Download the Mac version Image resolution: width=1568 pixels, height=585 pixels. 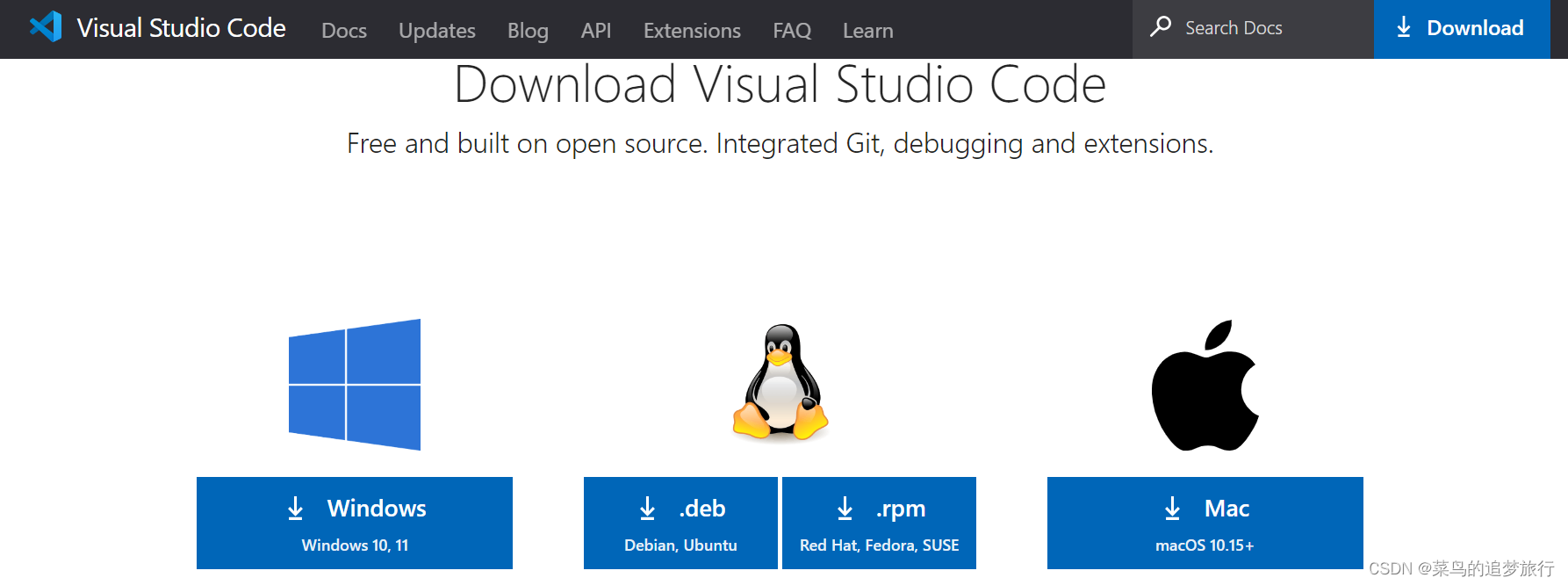click(x=1205, y=523)
